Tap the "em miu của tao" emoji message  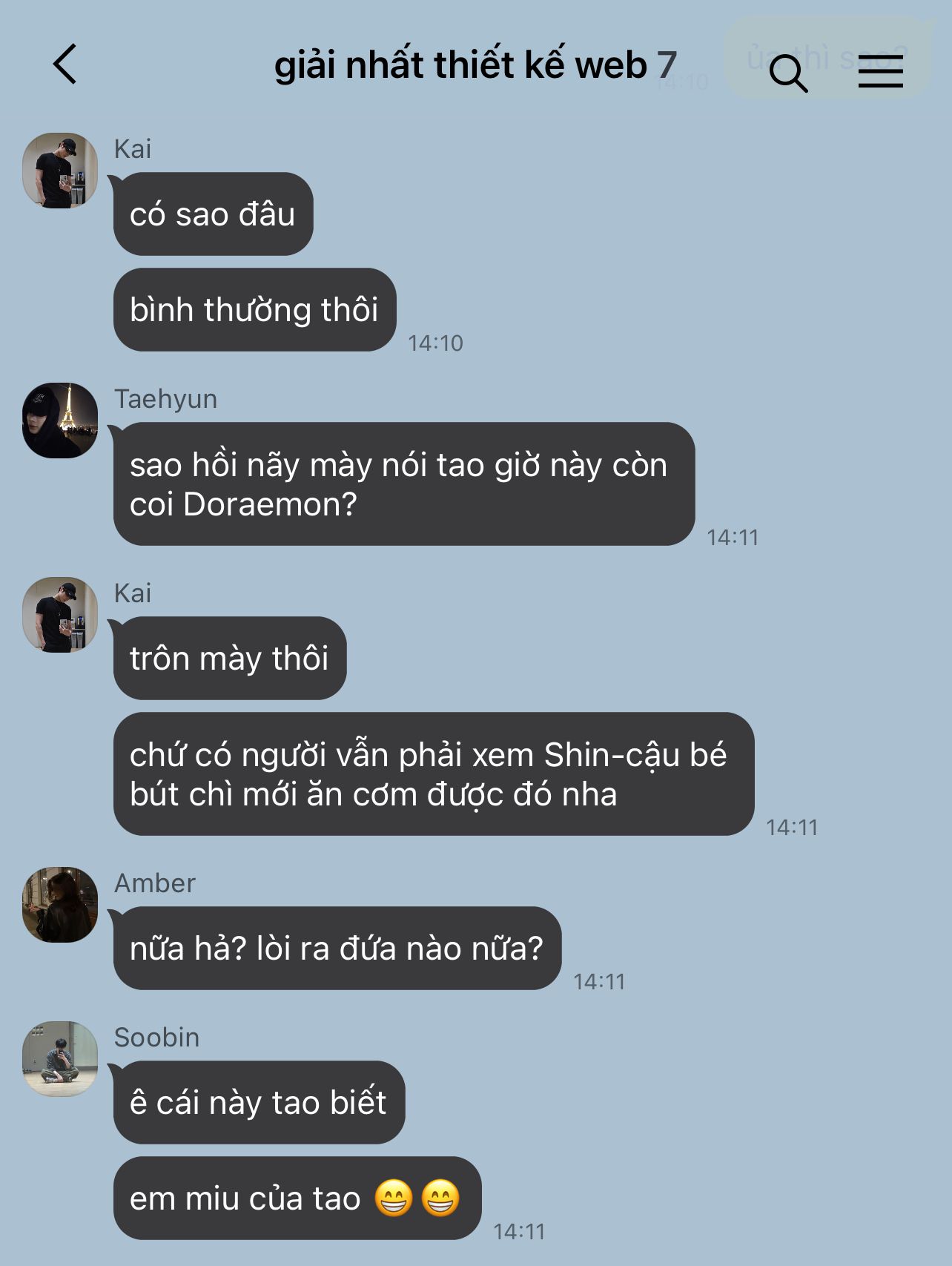(x=297, y=1199)
